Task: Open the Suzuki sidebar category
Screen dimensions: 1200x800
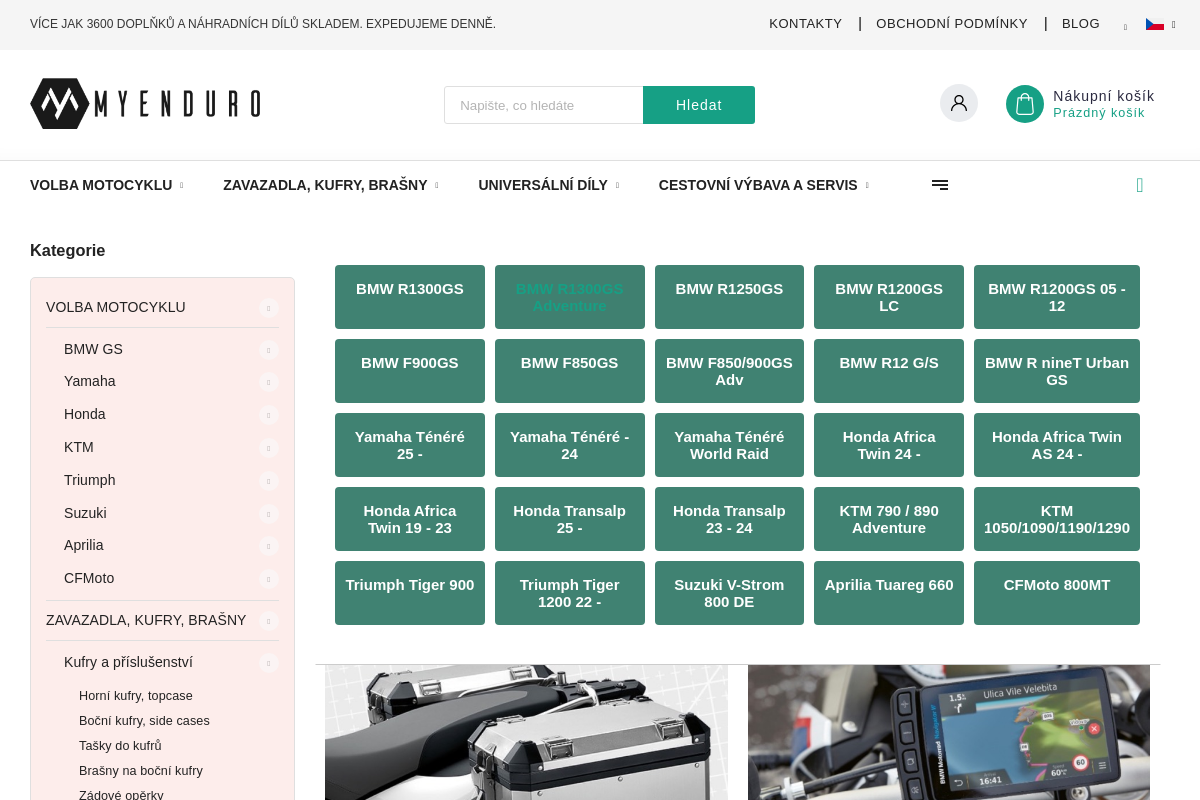Action: coord(85,513)
